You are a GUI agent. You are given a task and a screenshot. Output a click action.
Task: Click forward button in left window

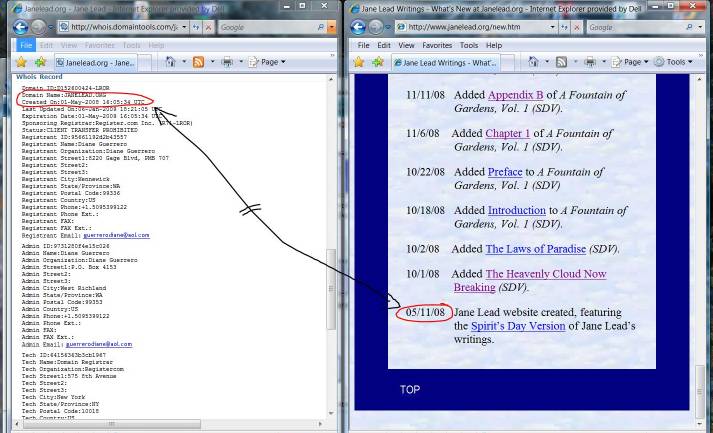(38, 27)
